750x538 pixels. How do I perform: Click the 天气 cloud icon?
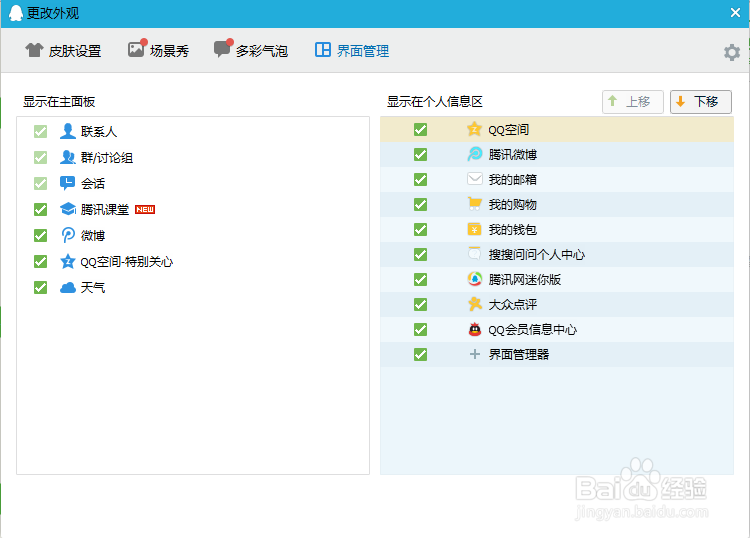(x=67, y=287)
